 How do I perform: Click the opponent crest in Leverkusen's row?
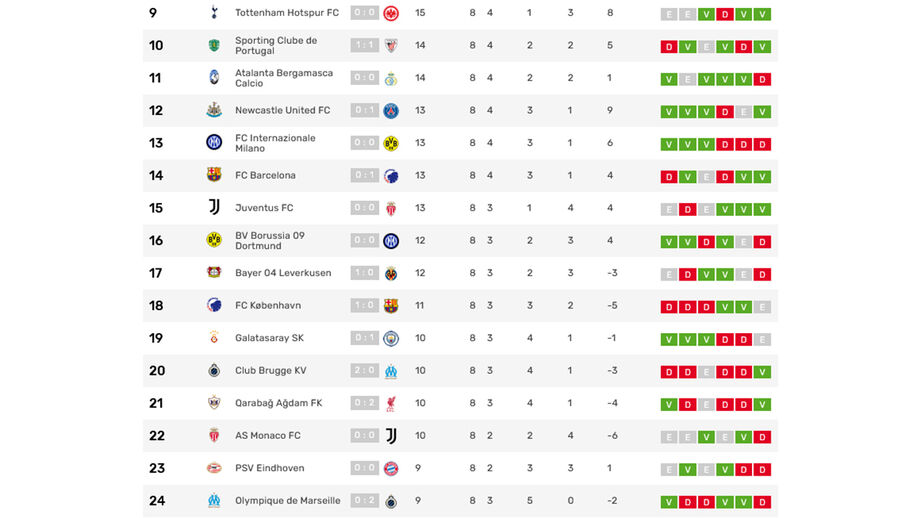coord(391,273)
